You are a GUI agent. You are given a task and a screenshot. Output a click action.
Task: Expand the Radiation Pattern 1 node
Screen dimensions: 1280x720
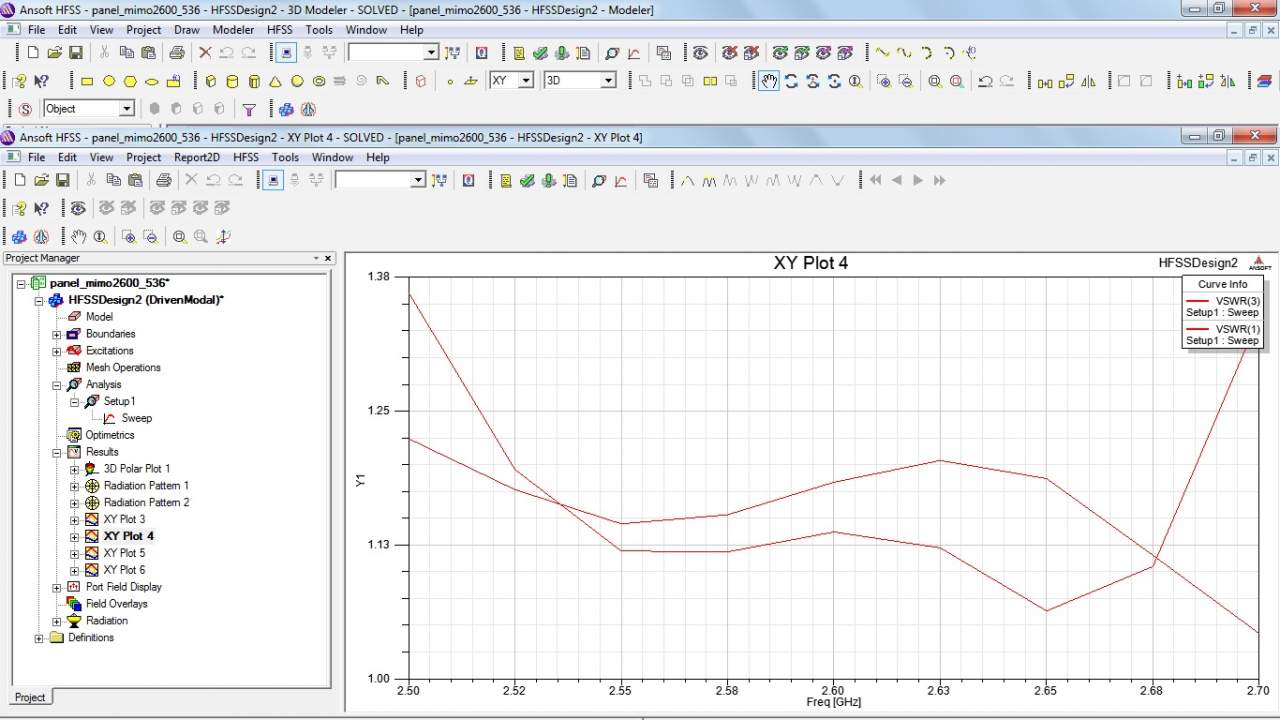(x=75, y=486)
